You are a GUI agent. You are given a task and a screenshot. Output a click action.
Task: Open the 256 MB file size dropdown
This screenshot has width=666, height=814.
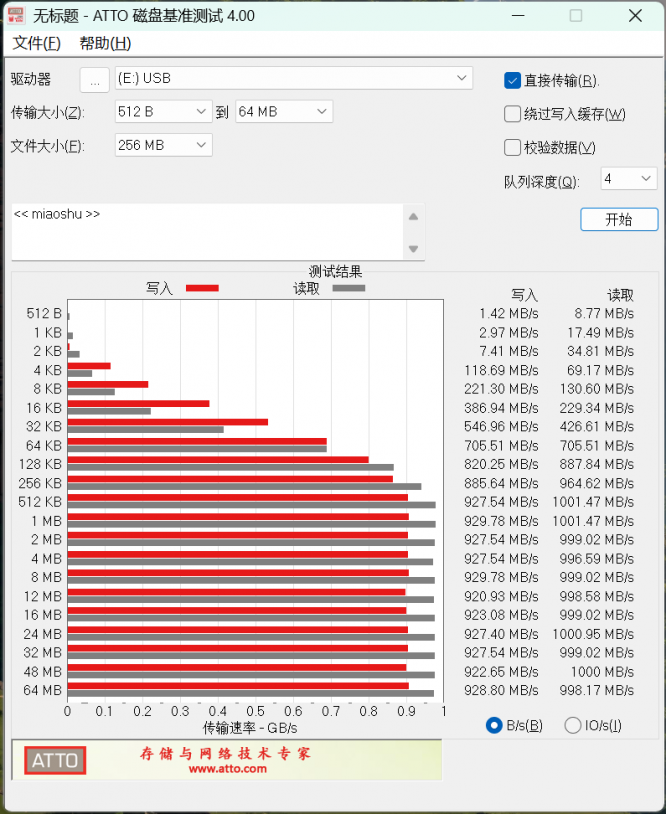pyautogui.click(x=164, y=145)
